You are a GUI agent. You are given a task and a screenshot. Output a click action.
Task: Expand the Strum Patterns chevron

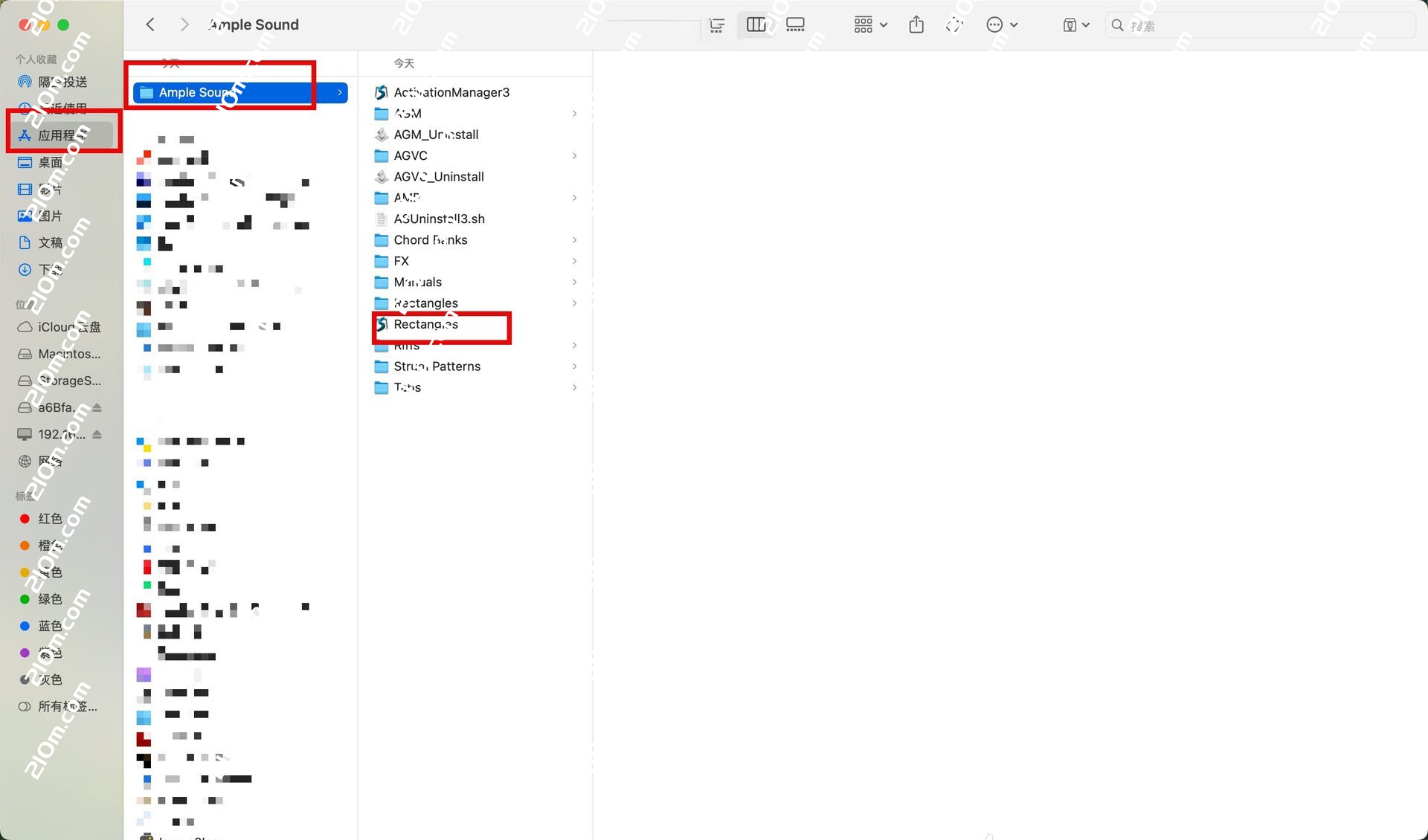(x=574, y=366)
